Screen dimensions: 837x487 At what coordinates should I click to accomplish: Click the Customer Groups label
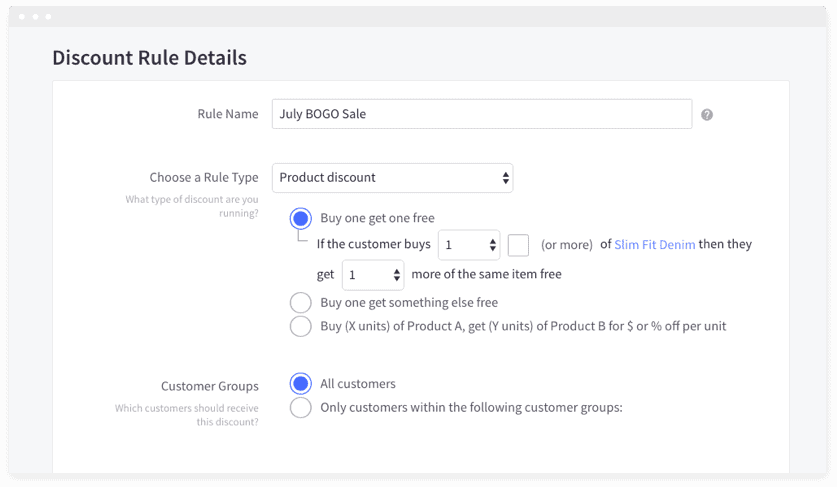pyautogui.click(x=209, y=386)
